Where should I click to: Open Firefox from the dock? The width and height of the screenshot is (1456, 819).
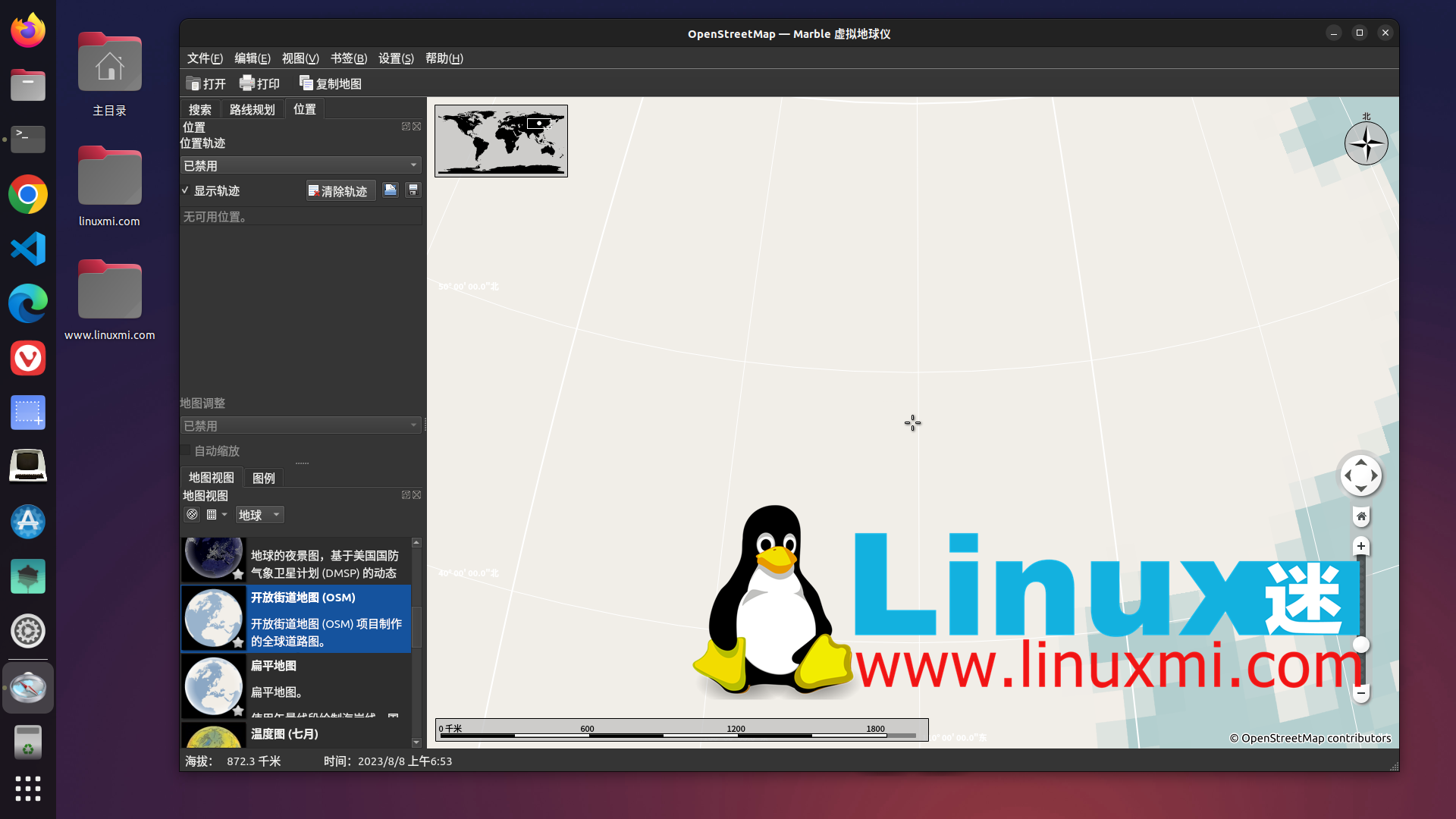point(28,30)
